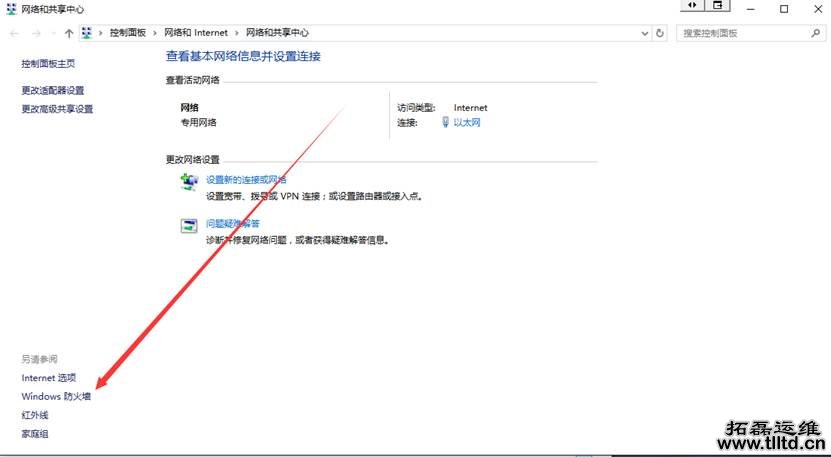Click the double-arrow button in title bar
Image resolution: width=831 pixels, height=457 pixels.
click(x=692, y=5)
